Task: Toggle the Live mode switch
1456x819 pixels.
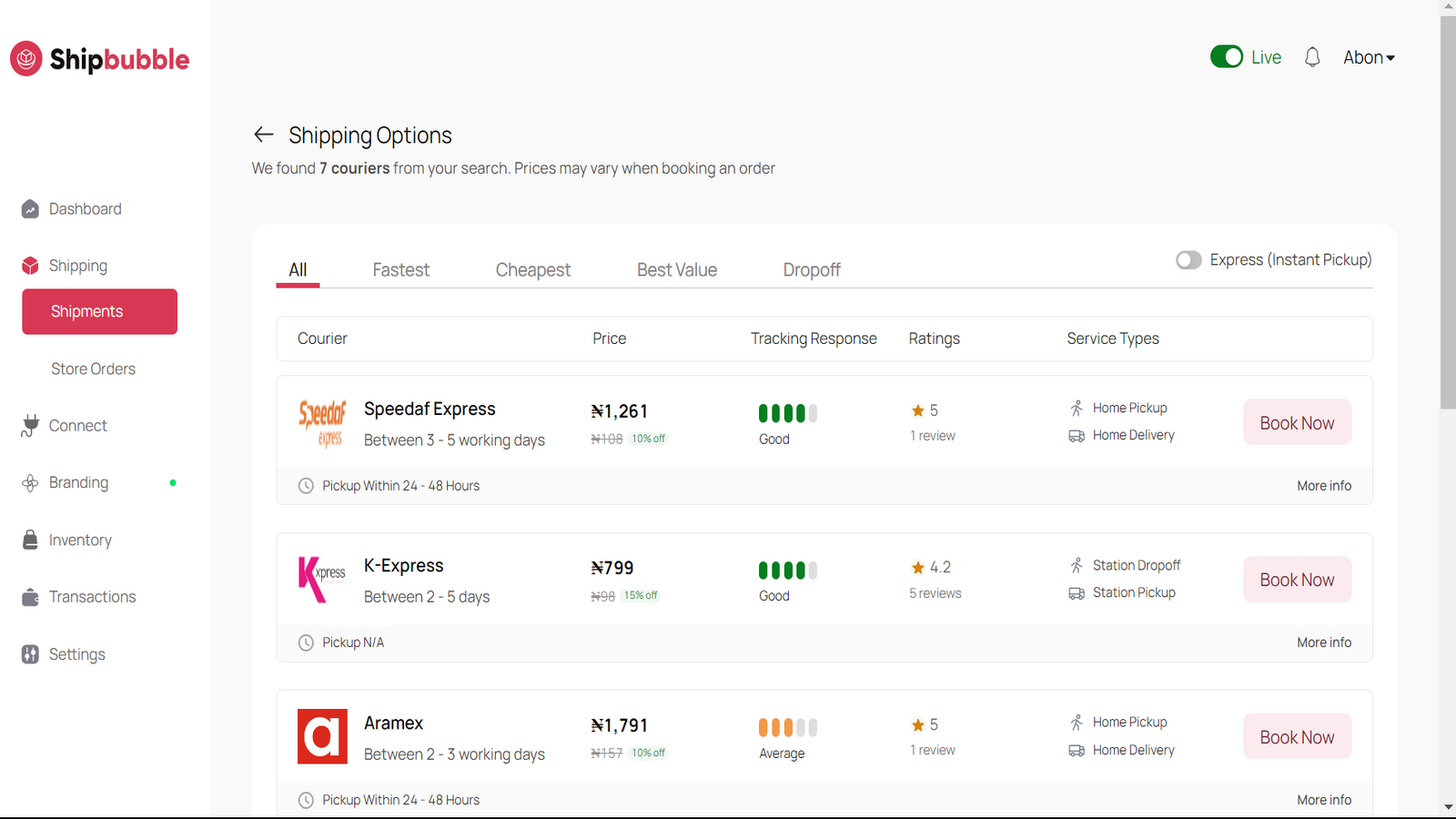Action: click(1226, 57)
